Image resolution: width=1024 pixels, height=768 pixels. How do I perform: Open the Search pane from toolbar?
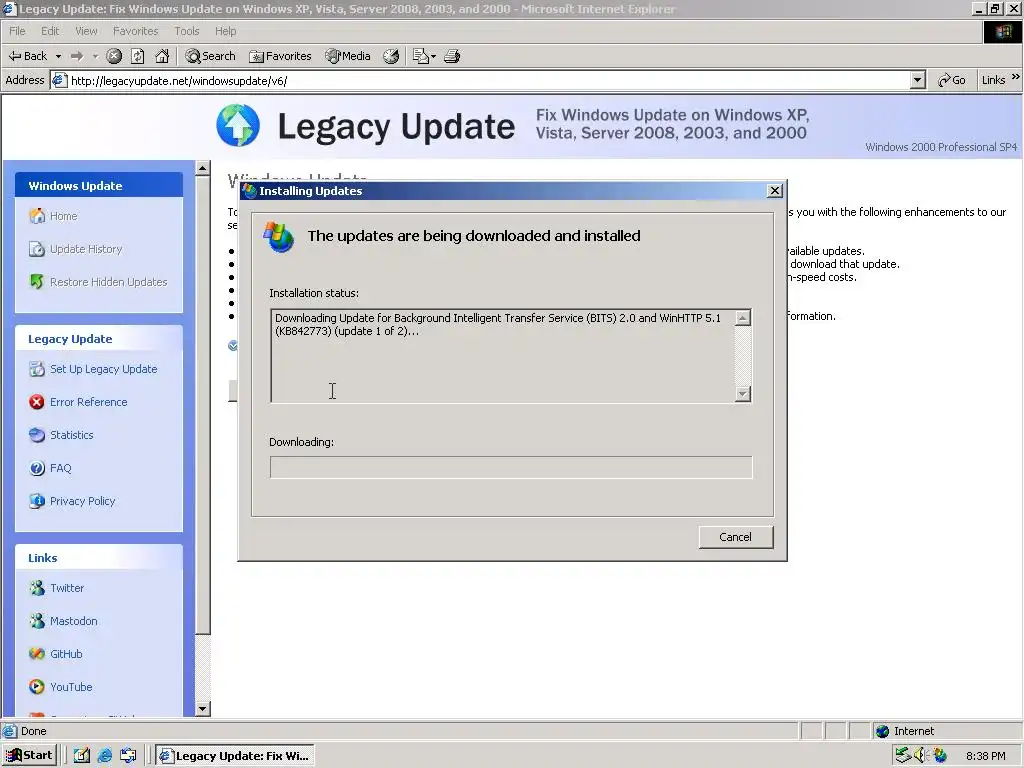pos(210,56)
